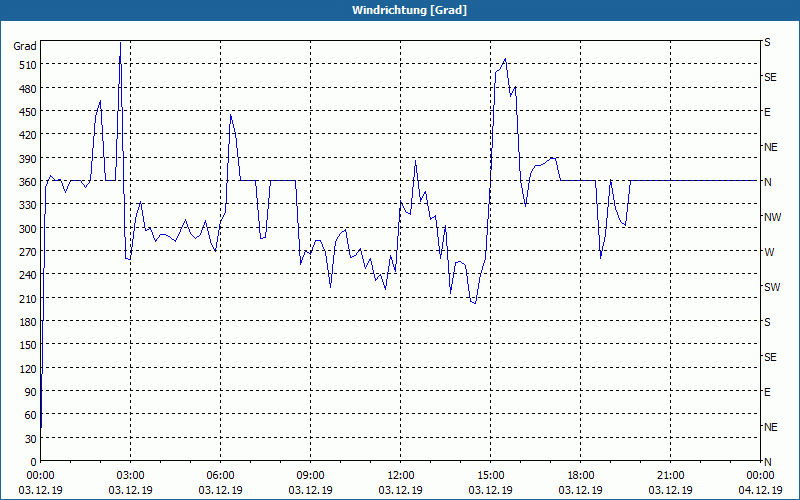Click the W compass label on the right axis

click(x=769, y=252)
